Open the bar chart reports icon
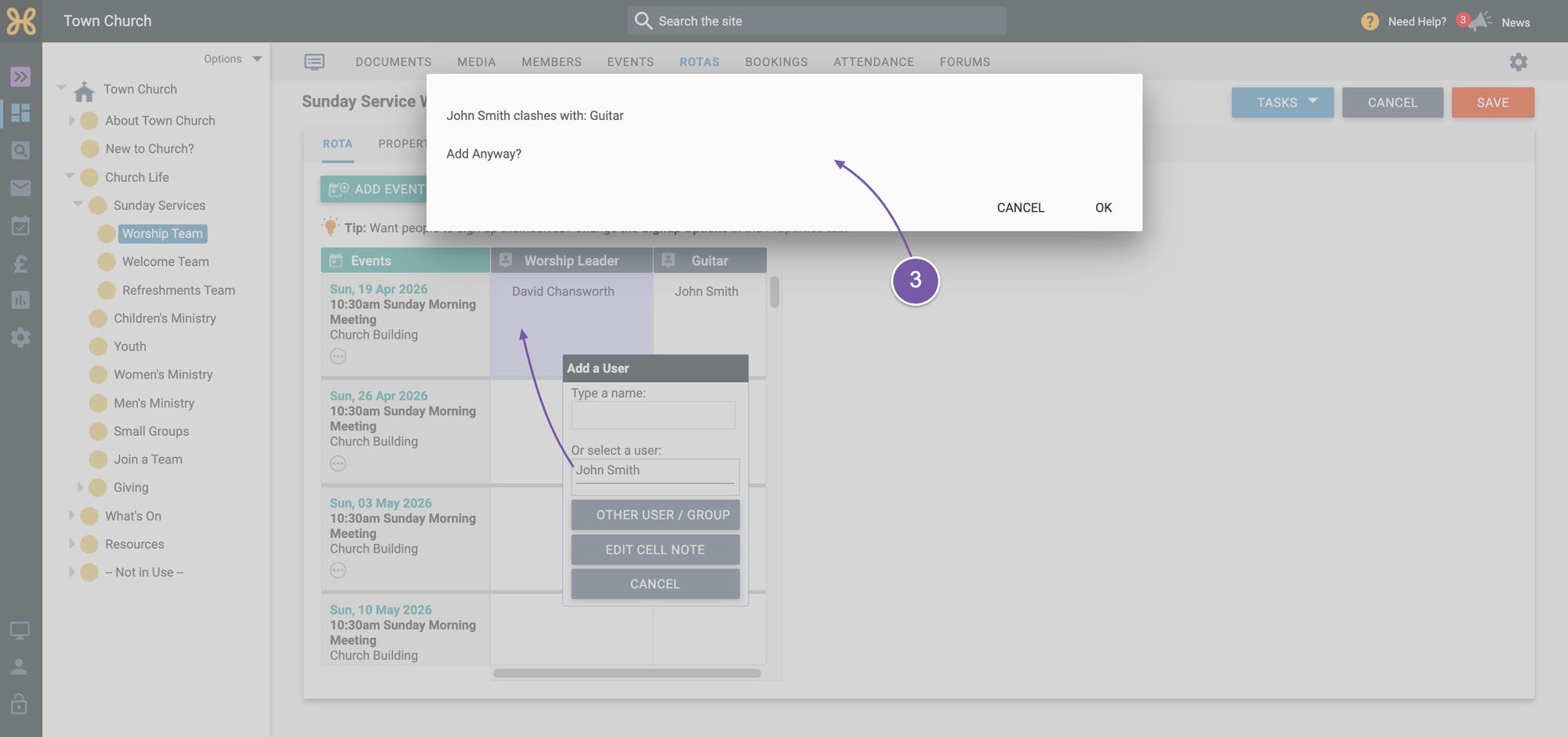 click(20, 300)
